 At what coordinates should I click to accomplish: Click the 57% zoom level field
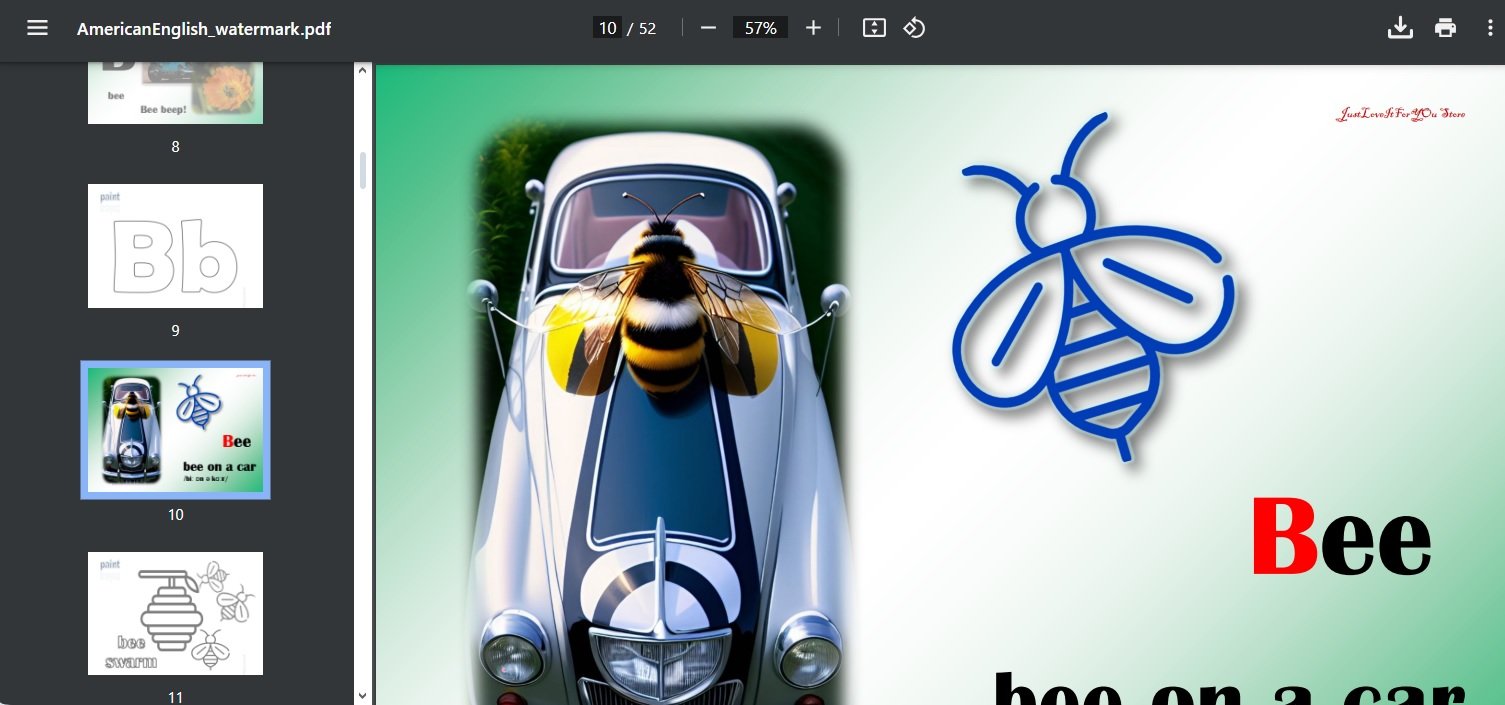click(760, 28)
